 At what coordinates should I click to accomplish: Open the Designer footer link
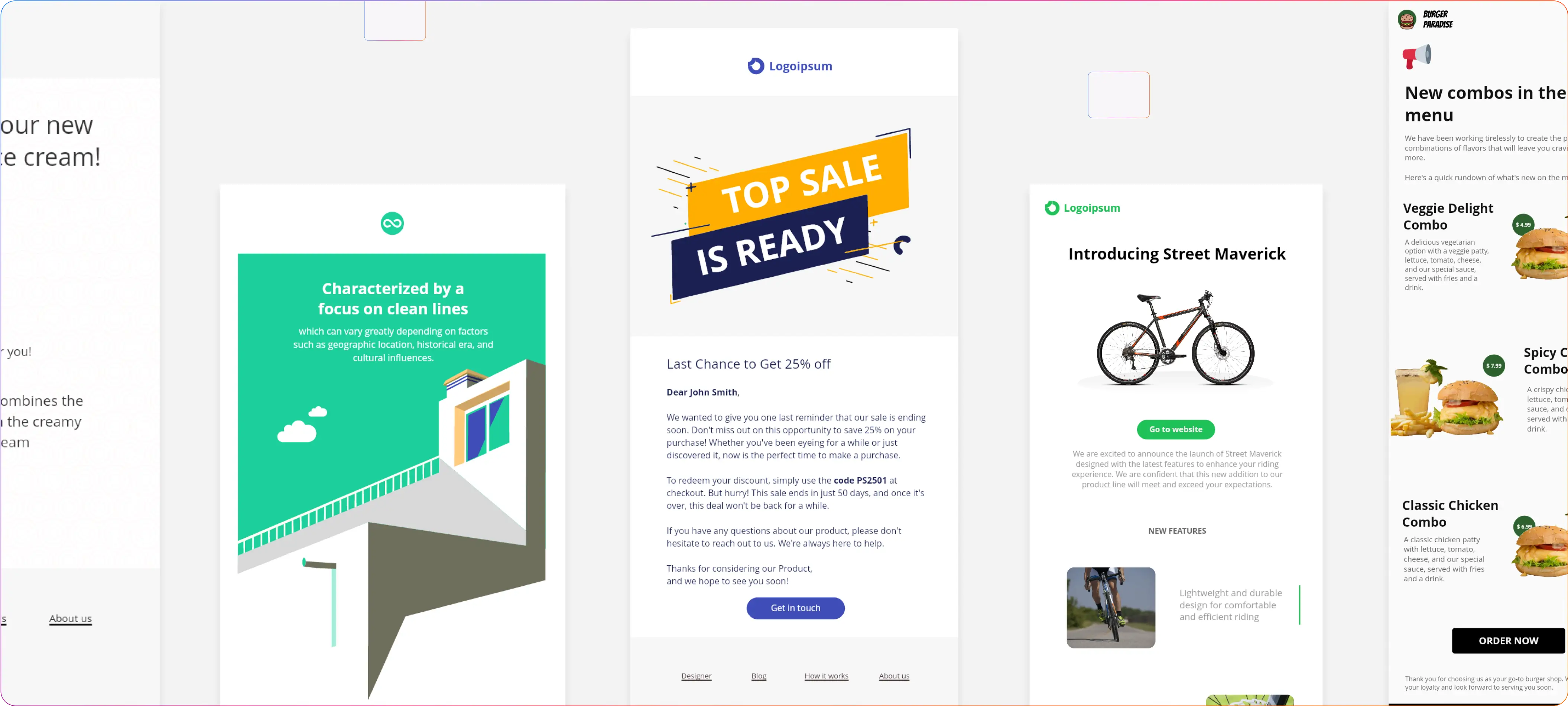pos(696,676)
